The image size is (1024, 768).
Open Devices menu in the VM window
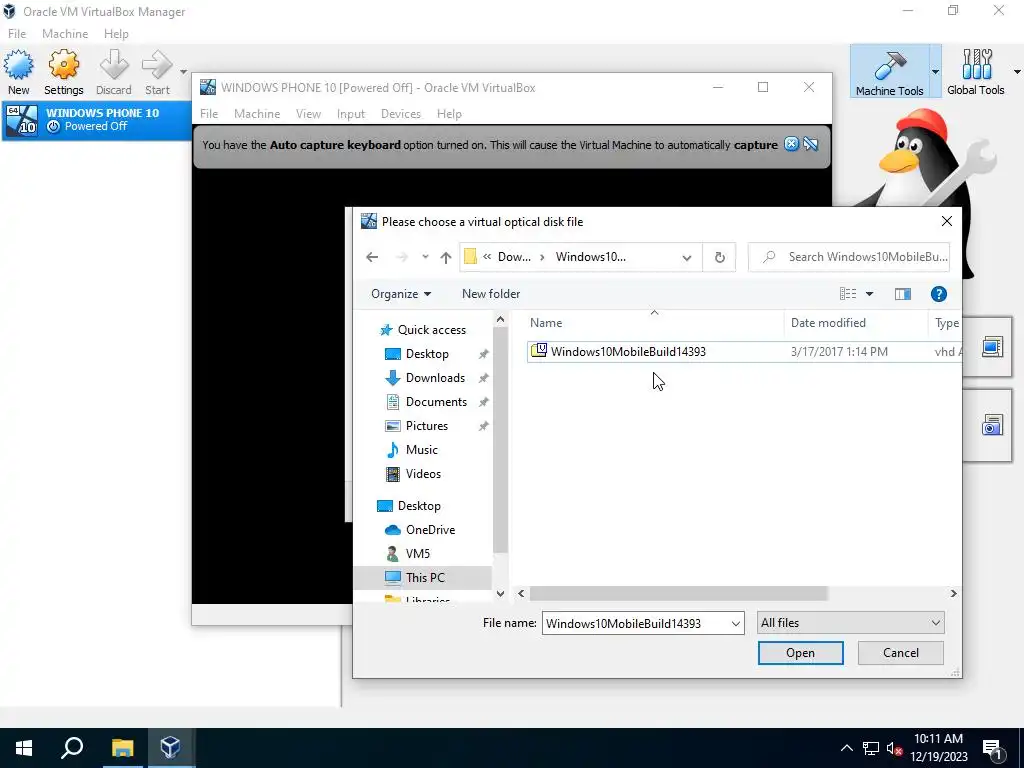tap(401, 114)
